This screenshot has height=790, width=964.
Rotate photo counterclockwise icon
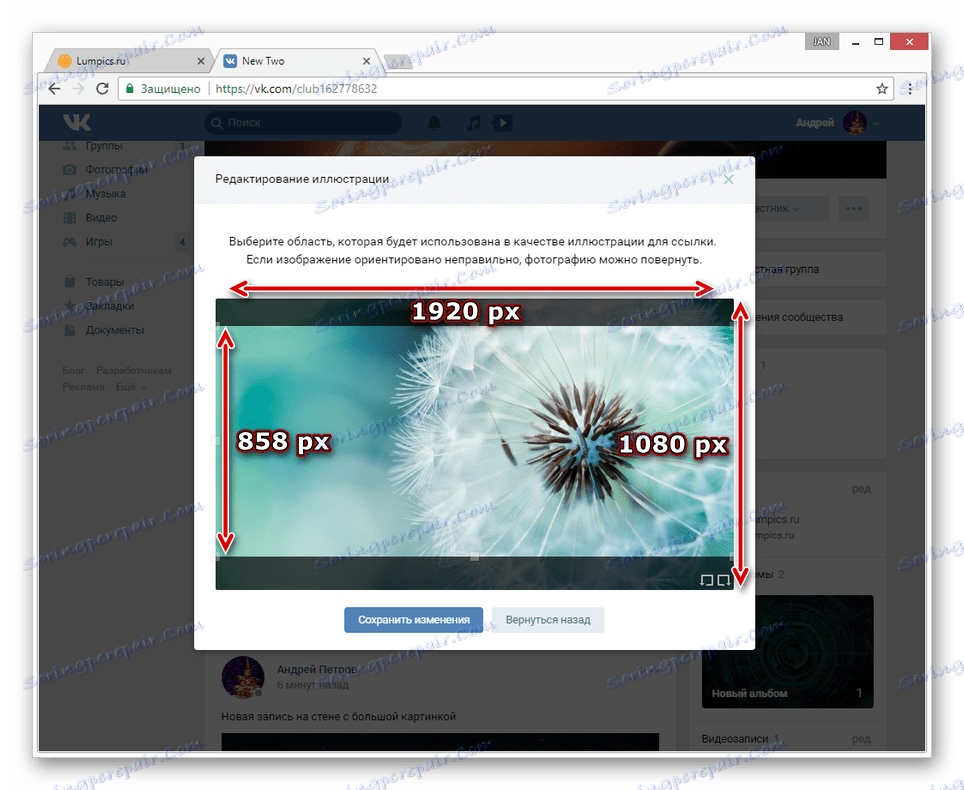pos(706,580)
